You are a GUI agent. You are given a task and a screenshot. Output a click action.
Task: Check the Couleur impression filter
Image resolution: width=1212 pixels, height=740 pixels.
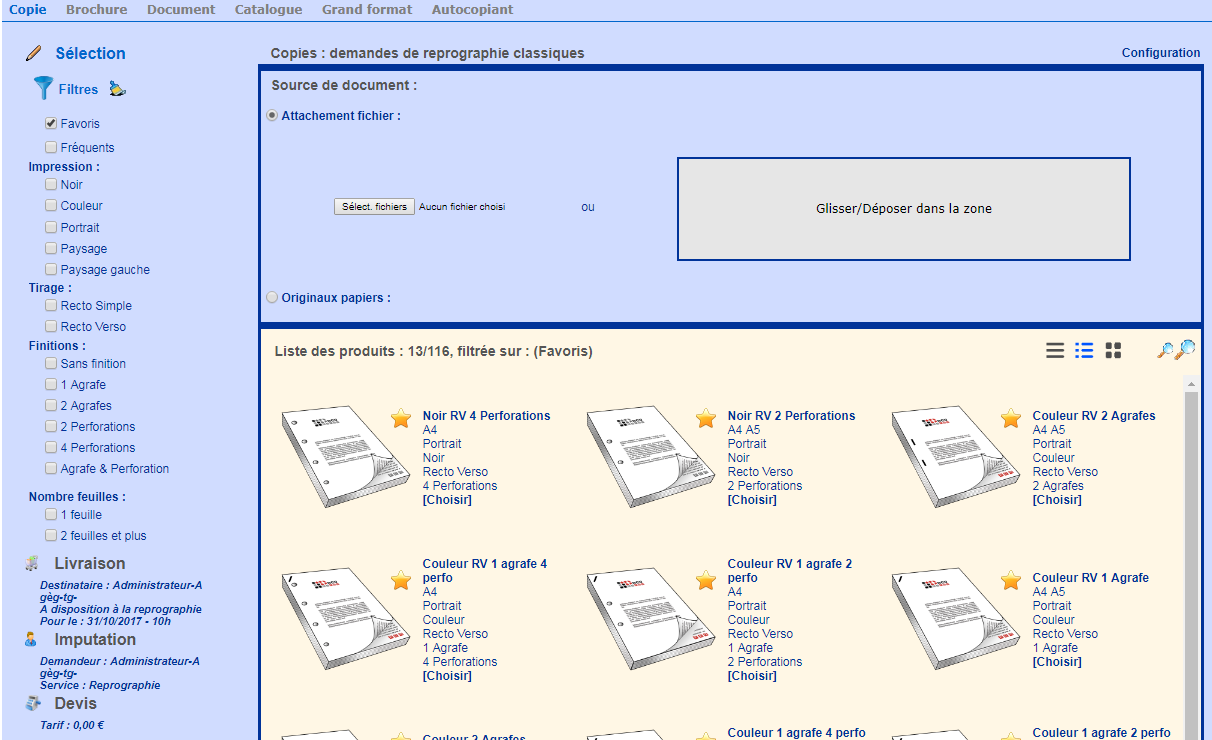(51, 205)
